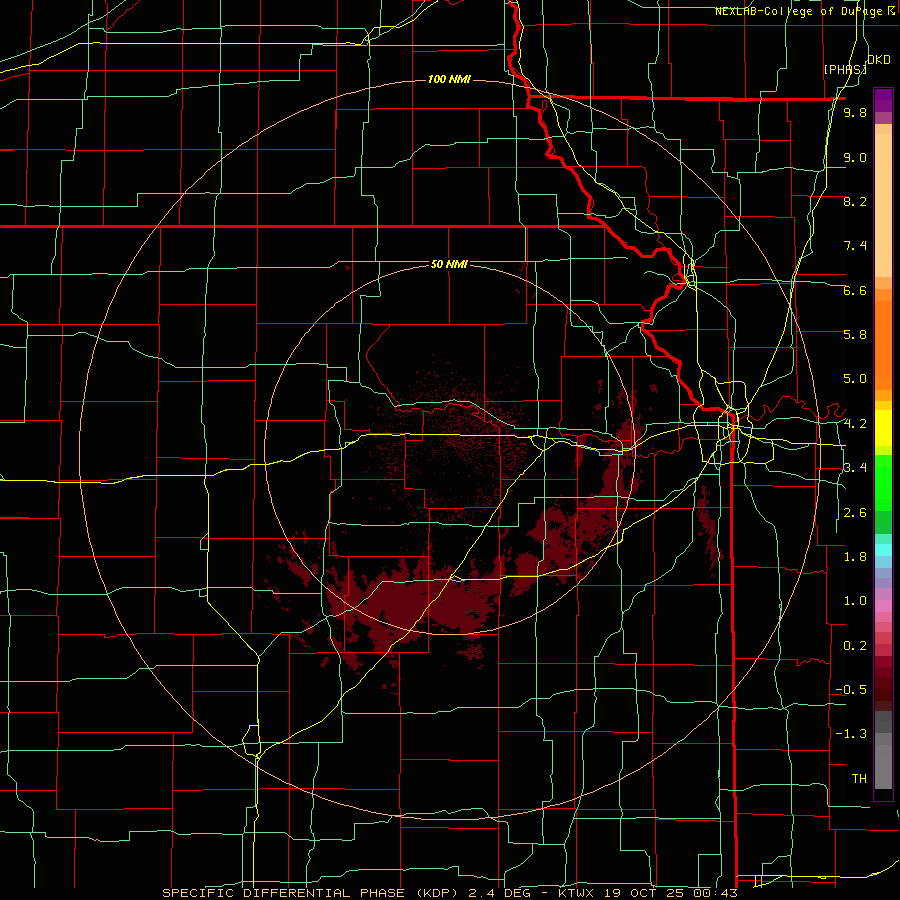Screen dimensions: 900x900
Task: Click the 3.4 scale value
Action: 855,467
